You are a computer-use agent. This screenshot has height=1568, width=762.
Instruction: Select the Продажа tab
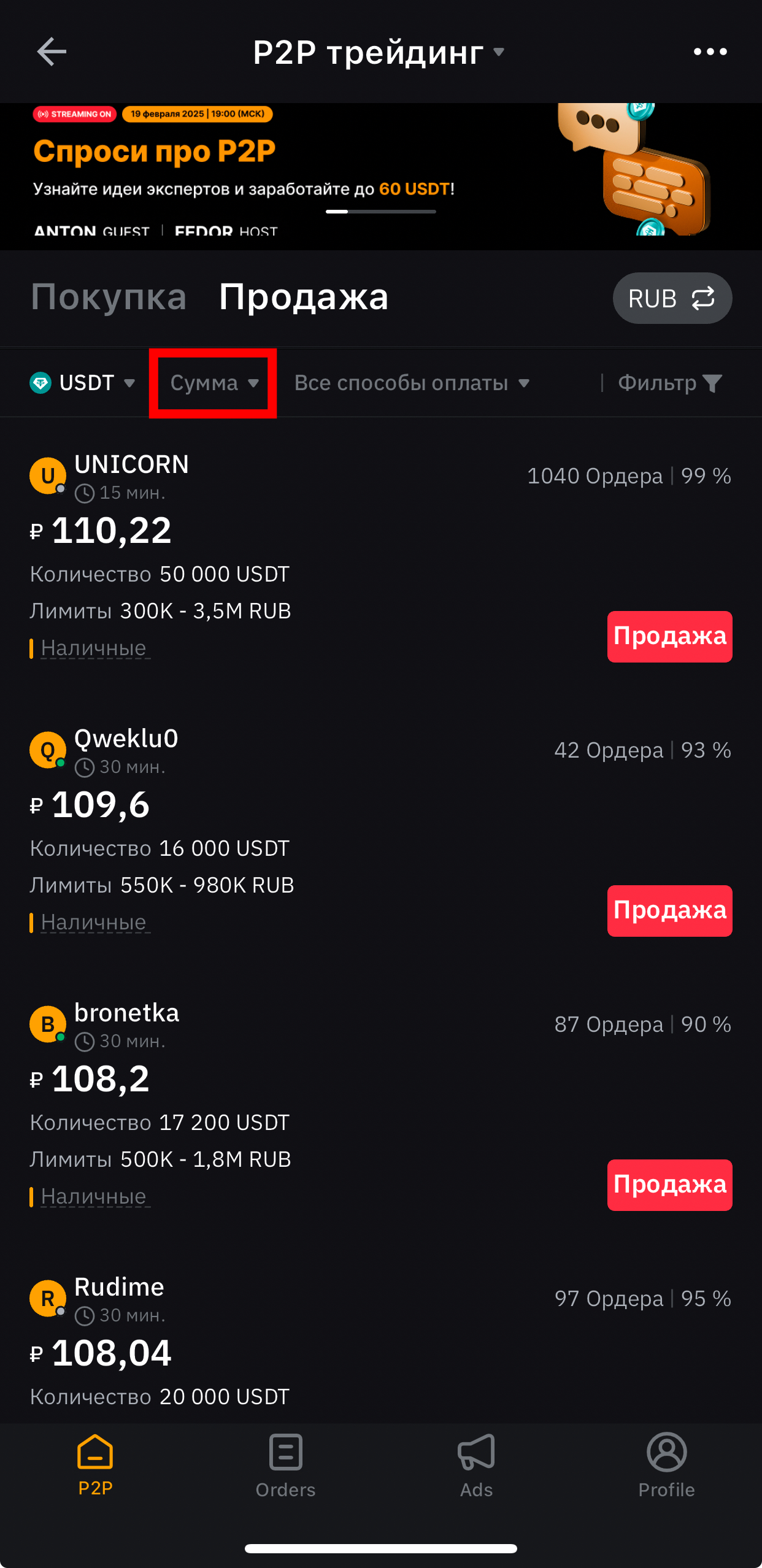tap(304, 297)
